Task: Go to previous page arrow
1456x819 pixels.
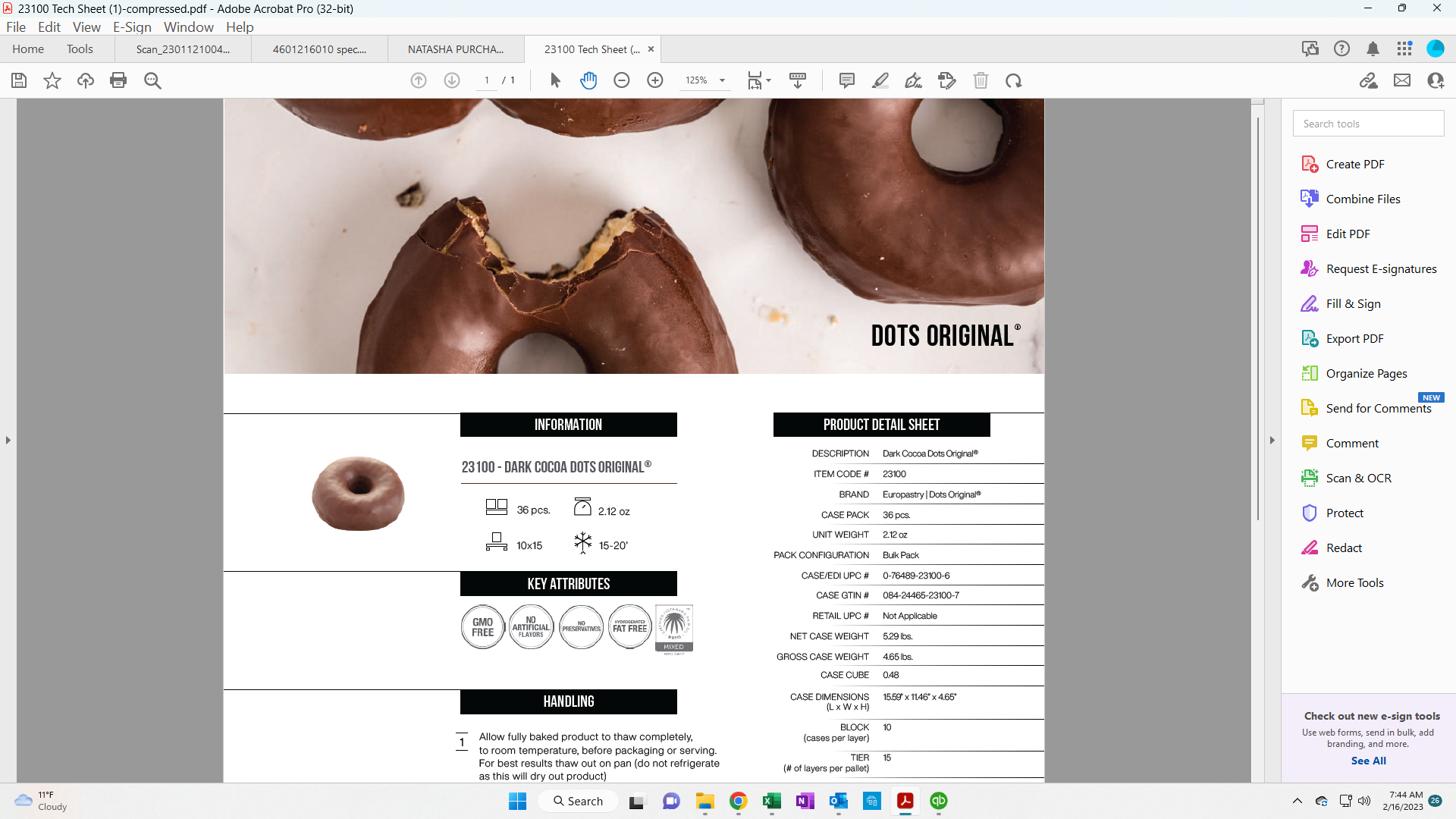Action: pos(419,80)
